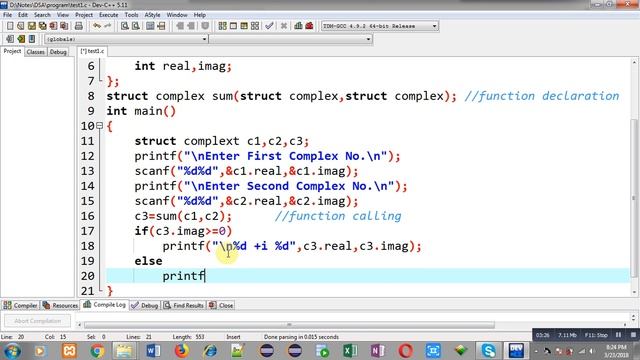
Task: Click the Windows Start button
Action: [x=12, y=351]
